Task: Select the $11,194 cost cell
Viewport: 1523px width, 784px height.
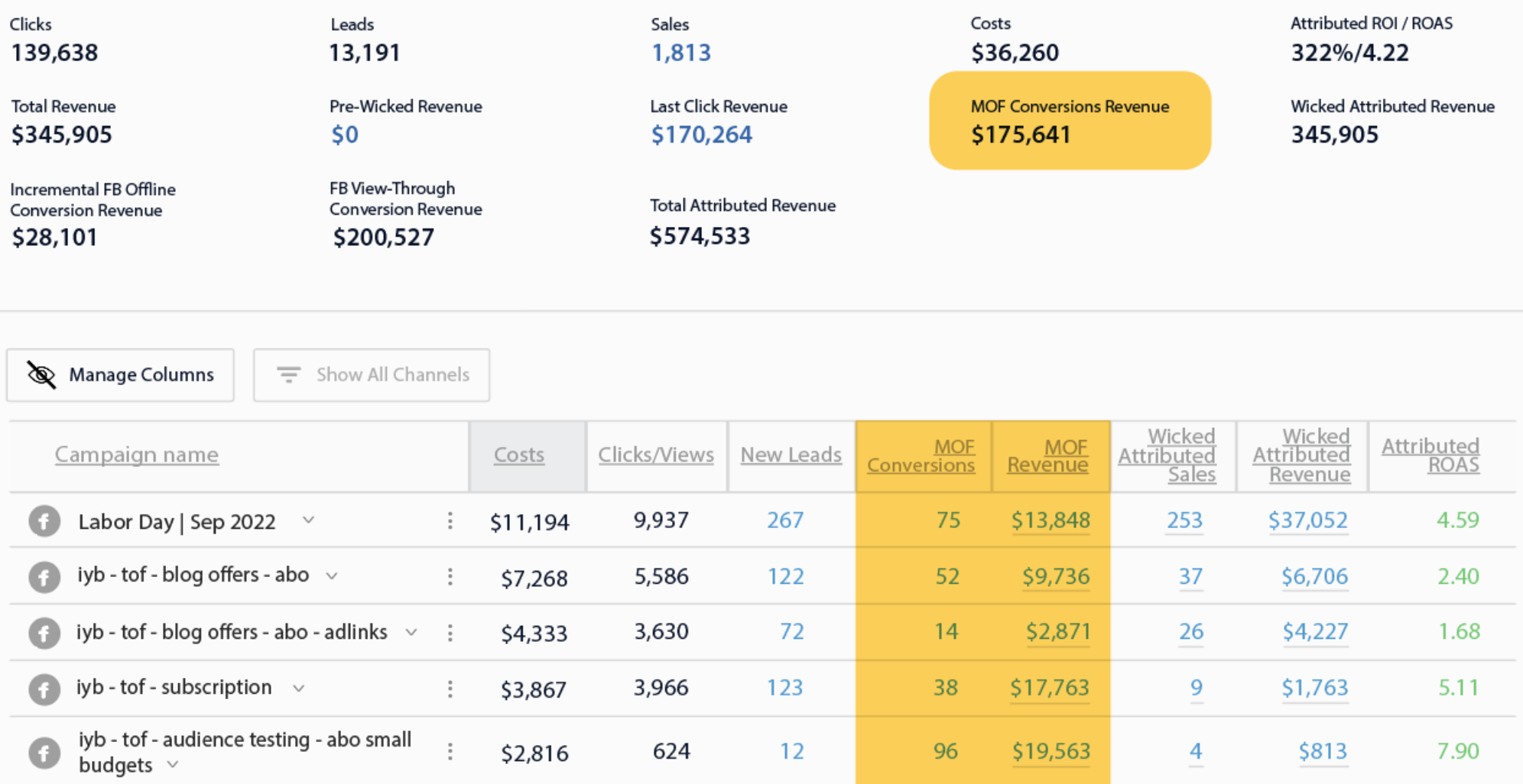Action: pos(530,523)
